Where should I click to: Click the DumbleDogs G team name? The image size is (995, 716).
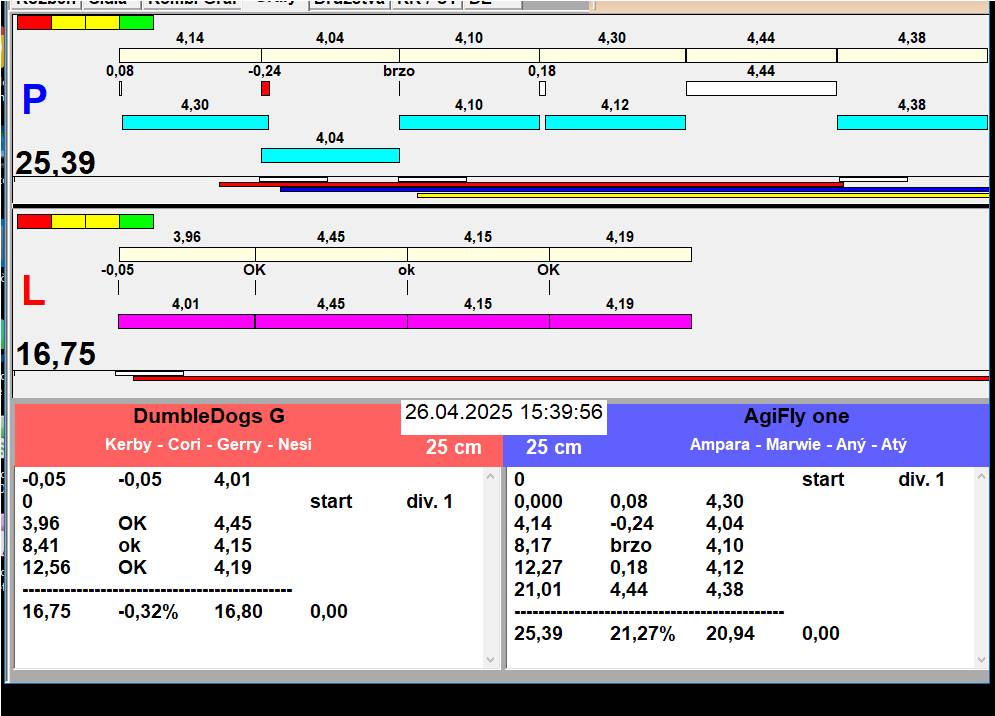click(209, 416)
